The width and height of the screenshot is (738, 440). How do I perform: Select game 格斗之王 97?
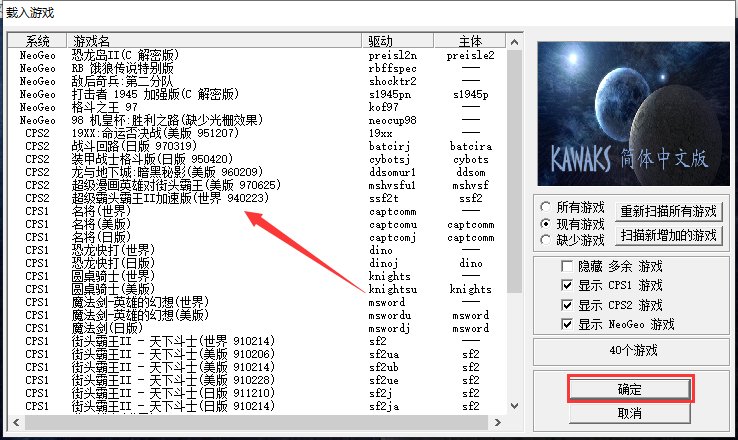click(x=104, y=107)
